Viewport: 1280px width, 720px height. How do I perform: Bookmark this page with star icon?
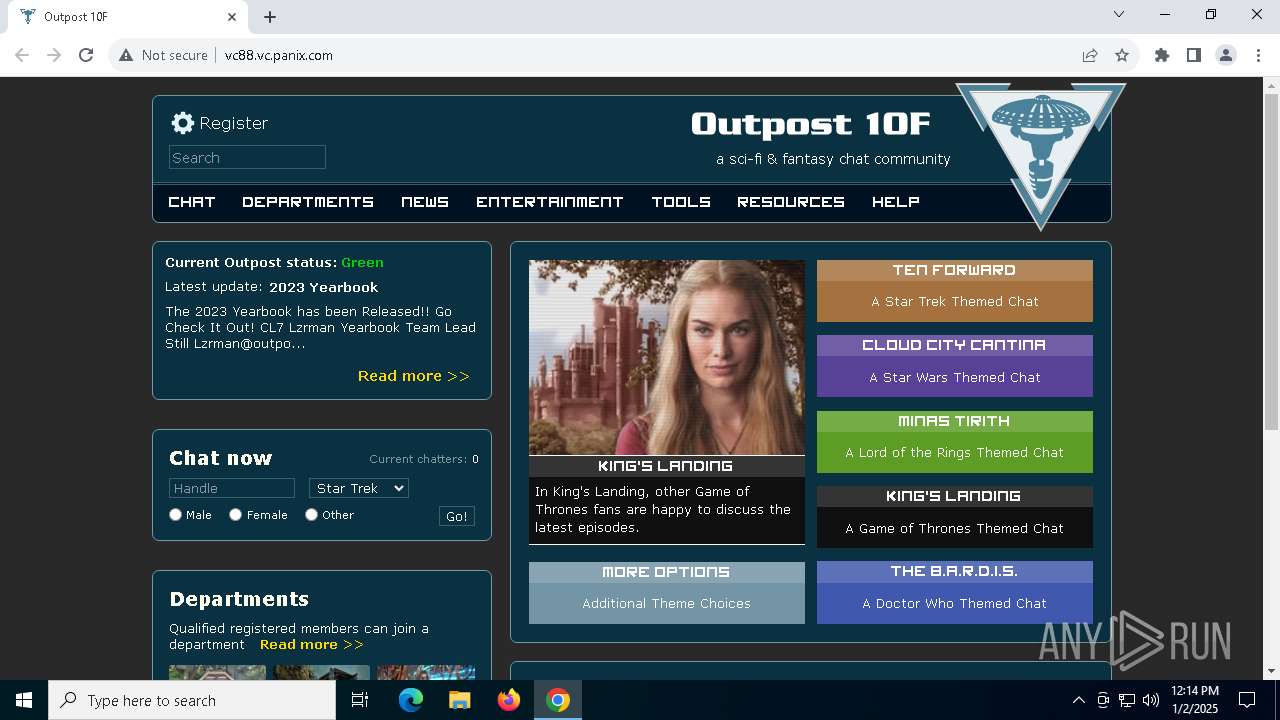pyautogui.click(x=1122, y=55)
